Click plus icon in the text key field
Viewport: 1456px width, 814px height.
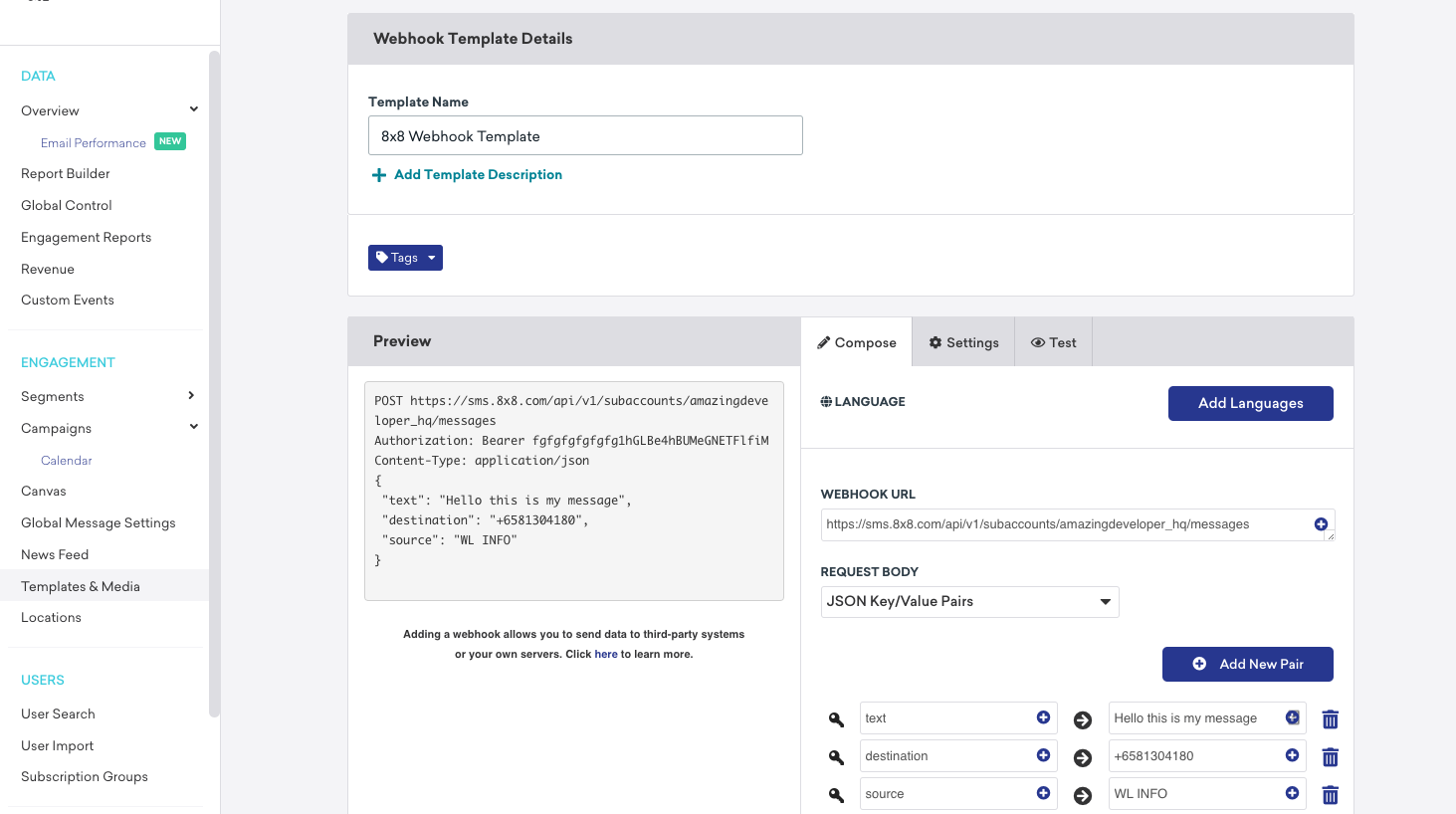1043,717
